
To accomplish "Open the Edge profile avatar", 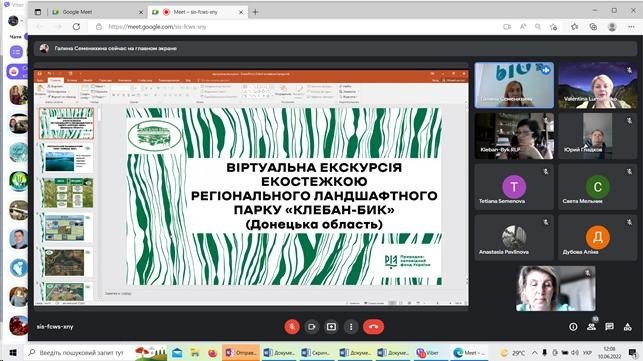I will [612, 27].
